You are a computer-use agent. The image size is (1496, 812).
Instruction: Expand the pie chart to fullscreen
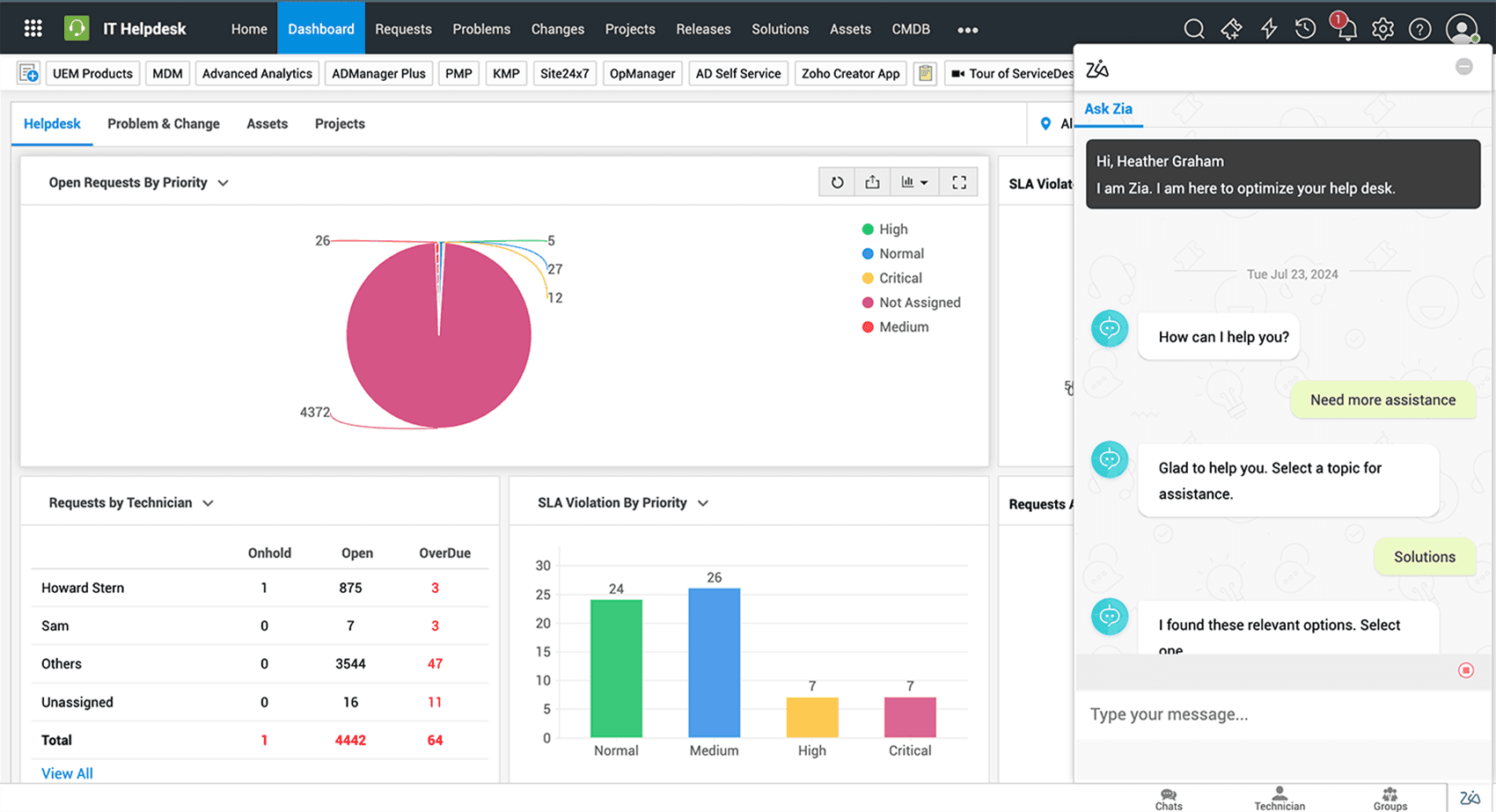[x=958, y=181]
